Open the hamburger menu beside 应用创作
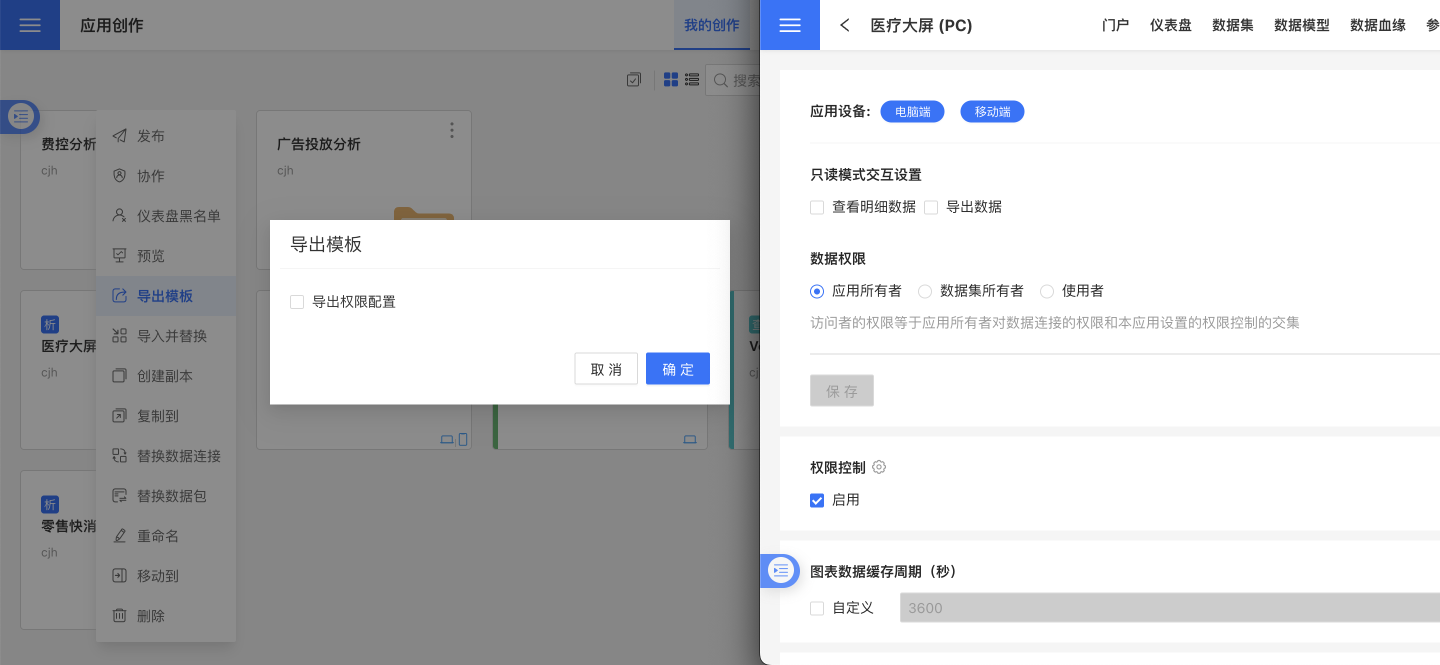Image resolution: width=1440 pixels, height=665 pixels. [30, 25]
